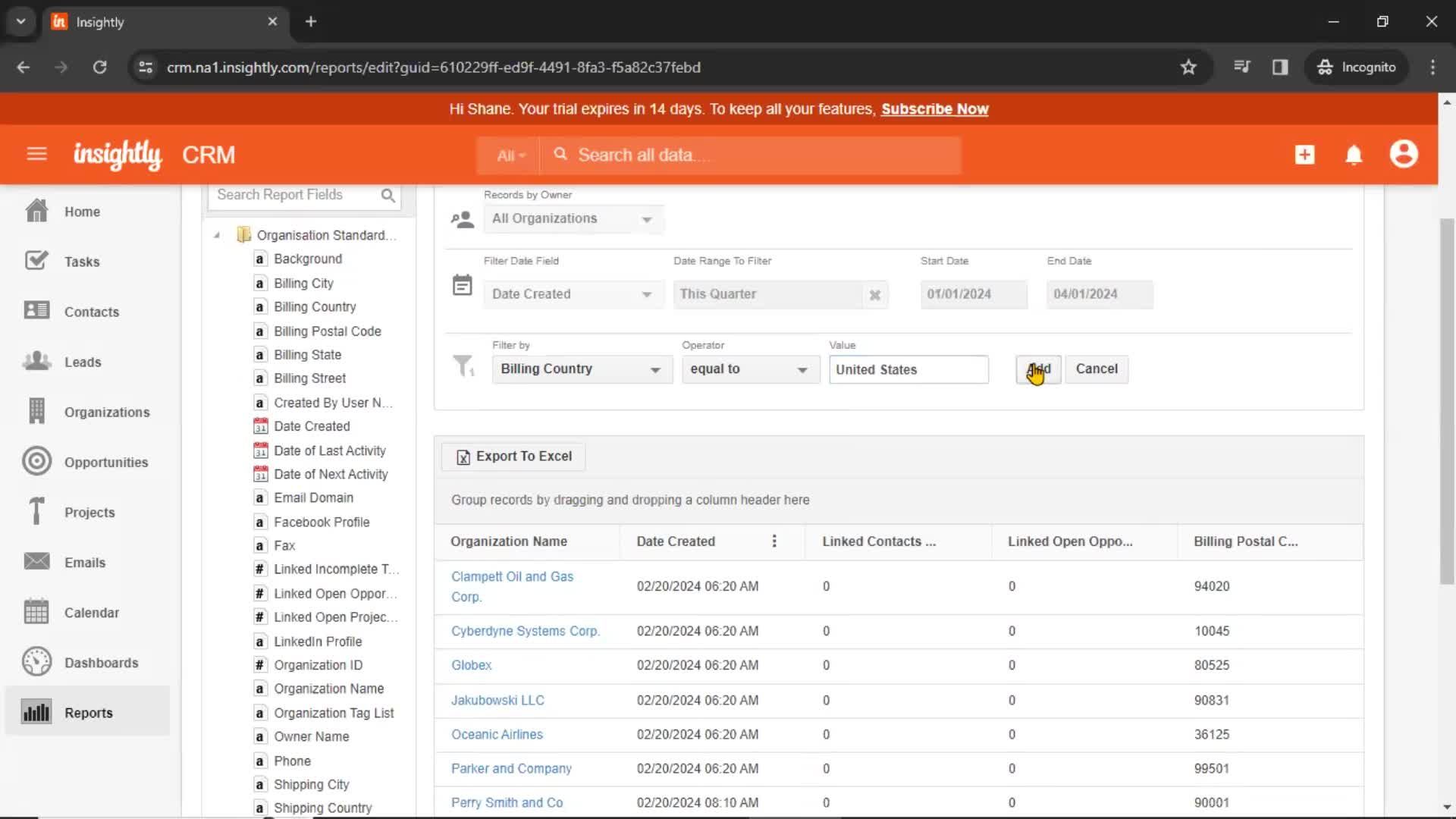Sort by Organization Name column header

tap(509, 541)
